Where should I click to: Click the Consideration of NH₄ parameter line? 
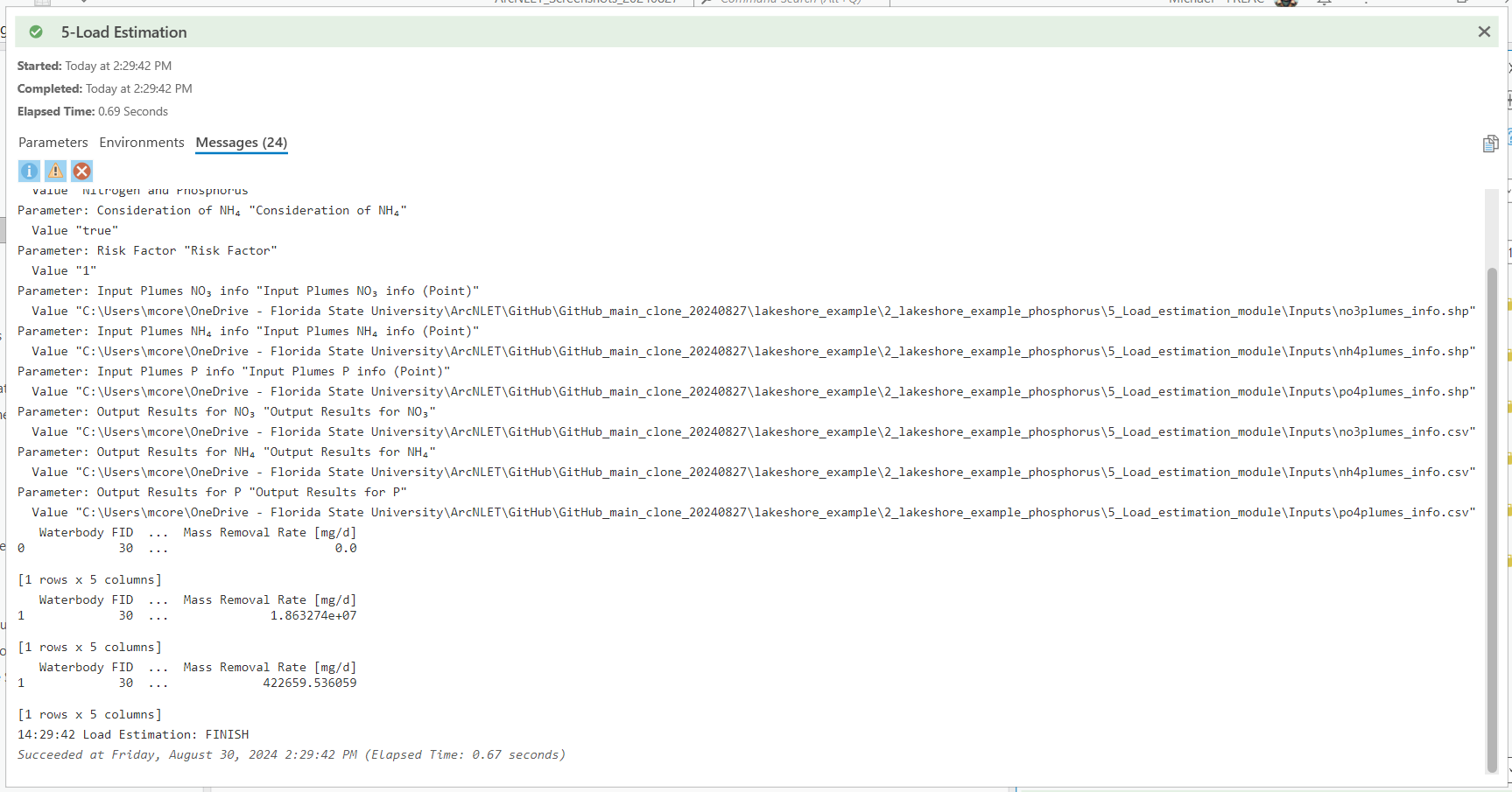click(x=212, y=210)
